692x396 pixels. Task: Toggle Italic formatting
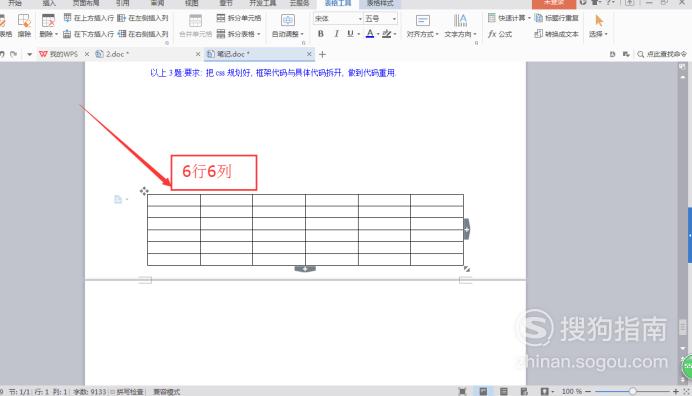[336, 34]
